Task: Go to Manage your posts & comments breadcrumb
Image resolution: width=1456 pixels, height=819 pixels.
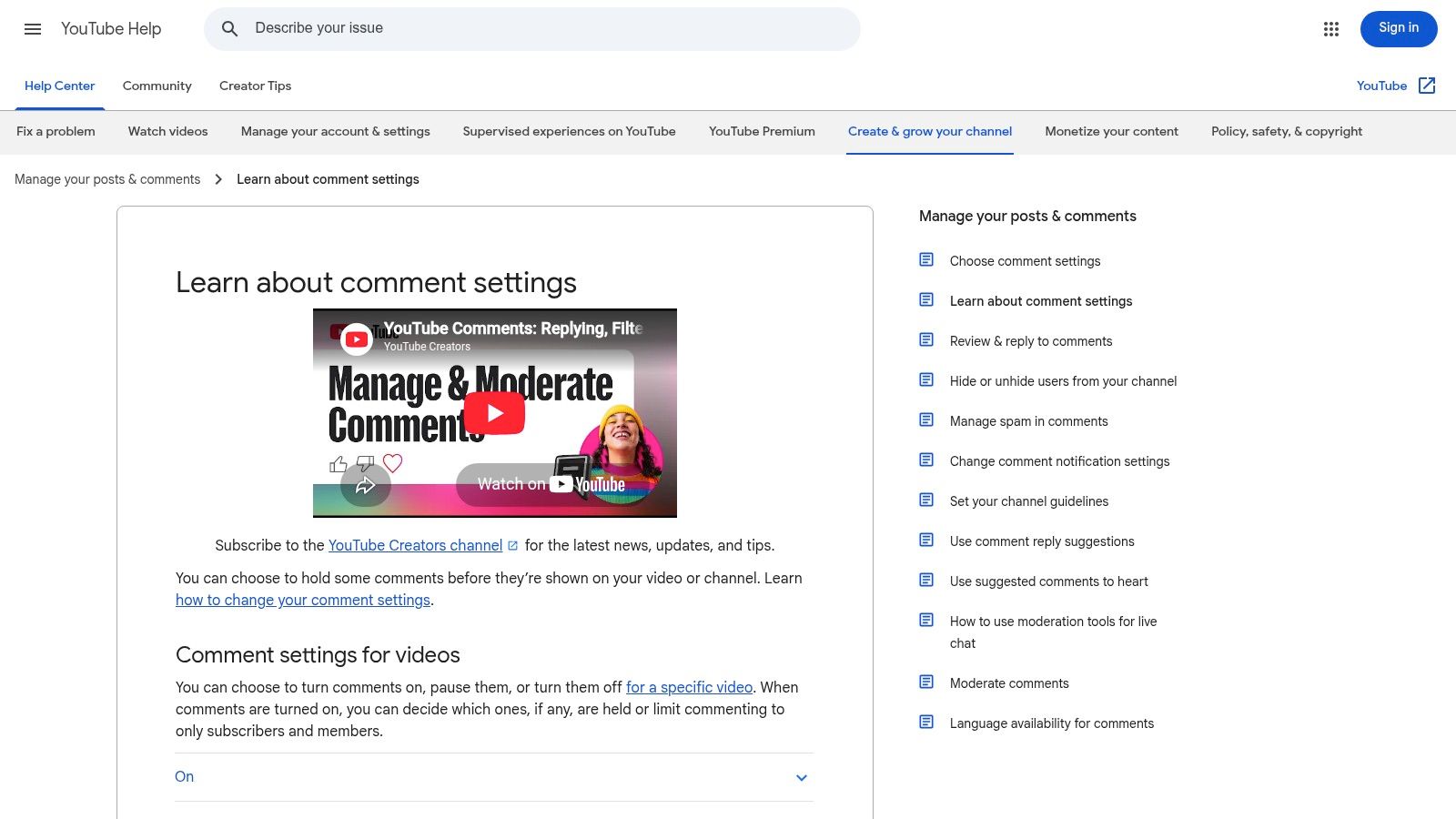Action: 107,179
